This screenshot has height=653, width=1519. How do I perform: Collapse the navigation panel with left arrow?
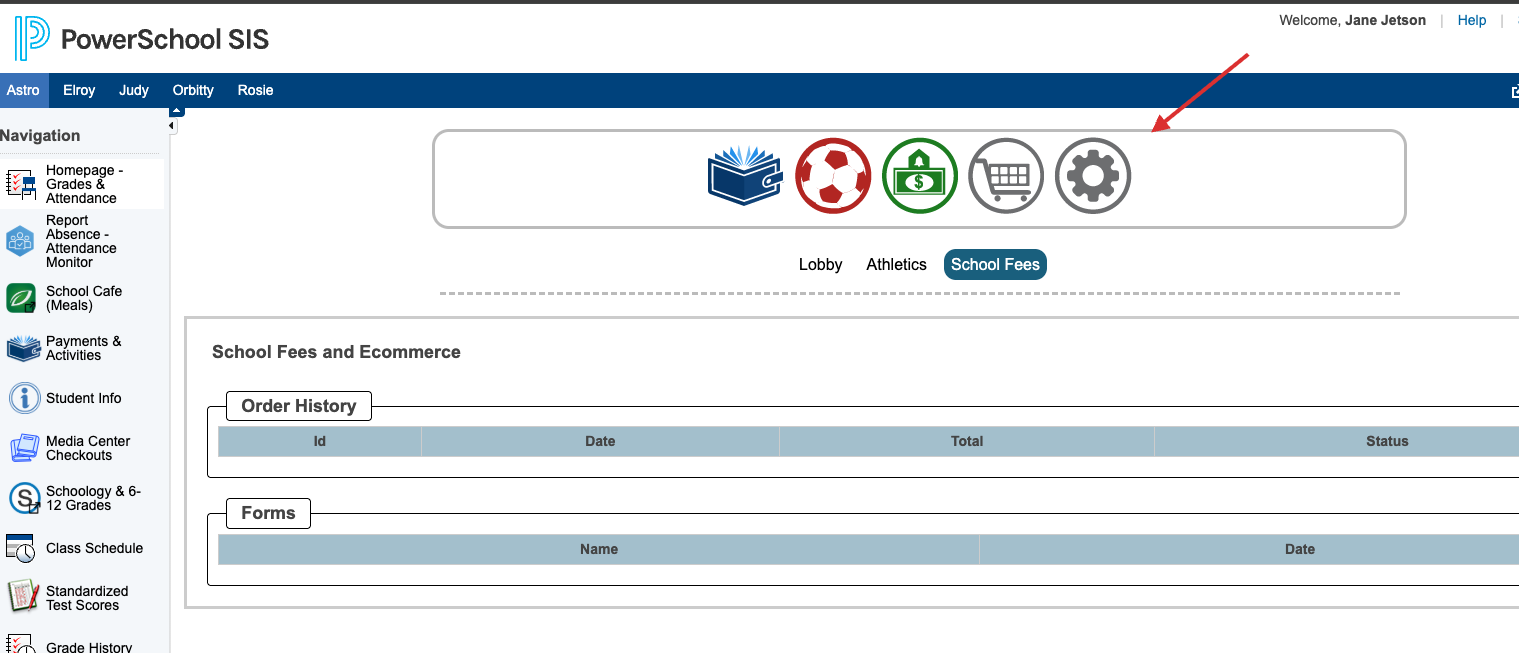[x=172, y=127]
